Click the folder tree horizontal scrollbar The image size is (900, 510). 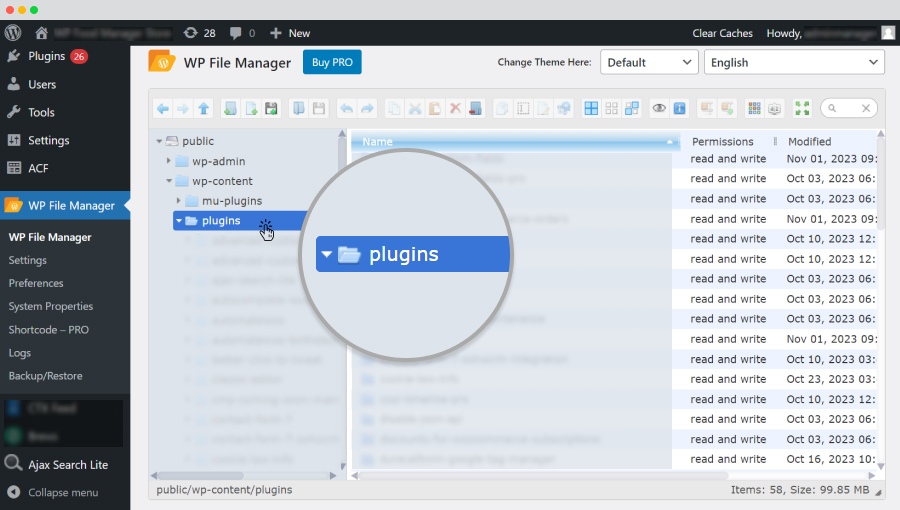click(200, 476)
